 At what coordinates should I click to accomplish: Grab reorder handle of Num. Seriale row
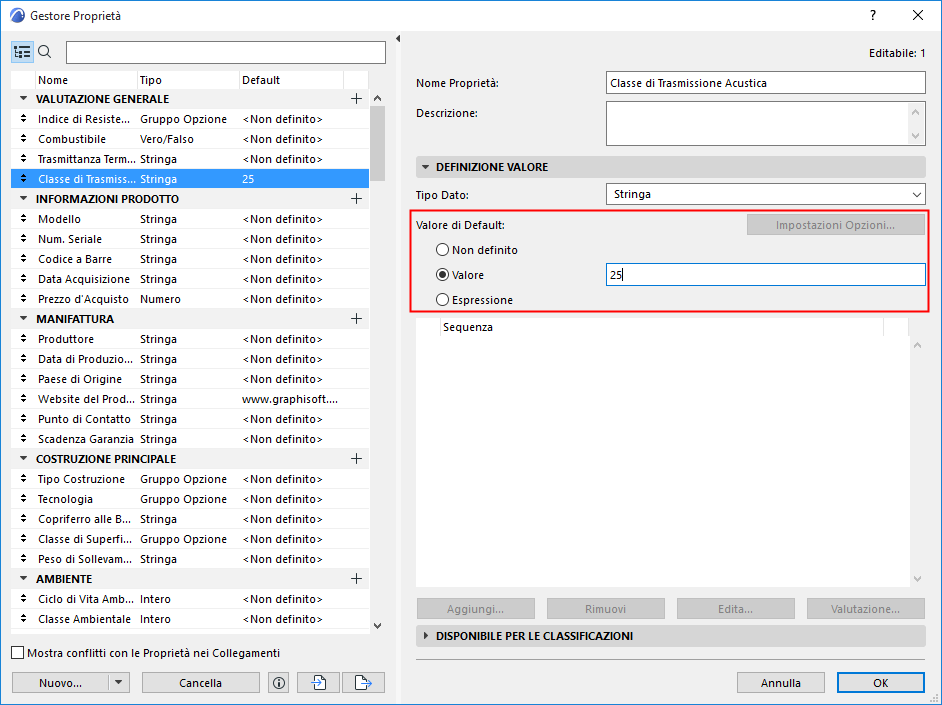coord(23,239)
